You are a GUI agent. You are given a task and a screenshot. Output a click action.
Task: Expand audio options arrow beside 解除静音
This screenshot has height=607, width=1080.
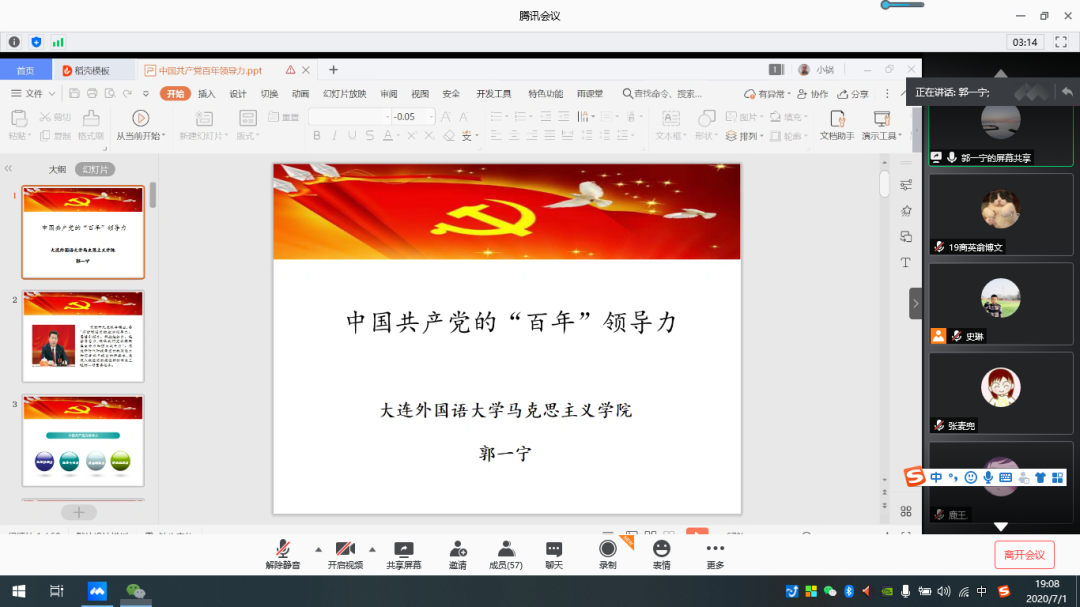(x=319, y=549)
